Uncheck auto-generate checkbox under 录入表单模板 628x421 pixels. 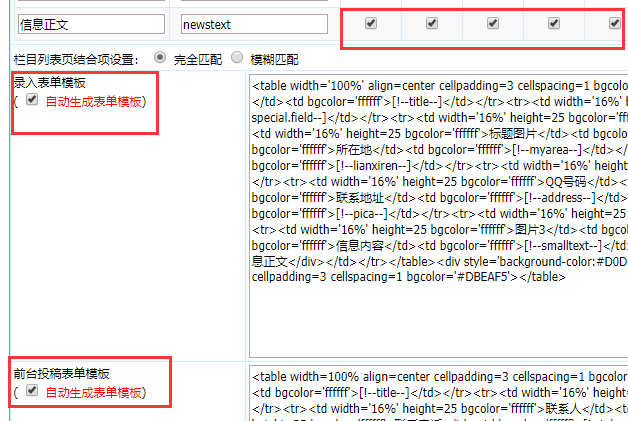[x=32, y=101]
